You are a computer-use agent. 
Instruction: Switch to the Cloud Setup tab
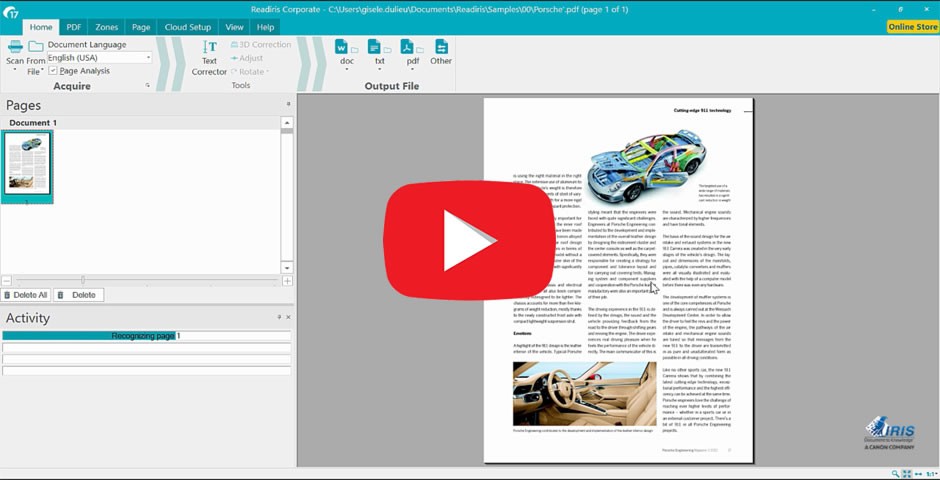(x=188, y=27)
